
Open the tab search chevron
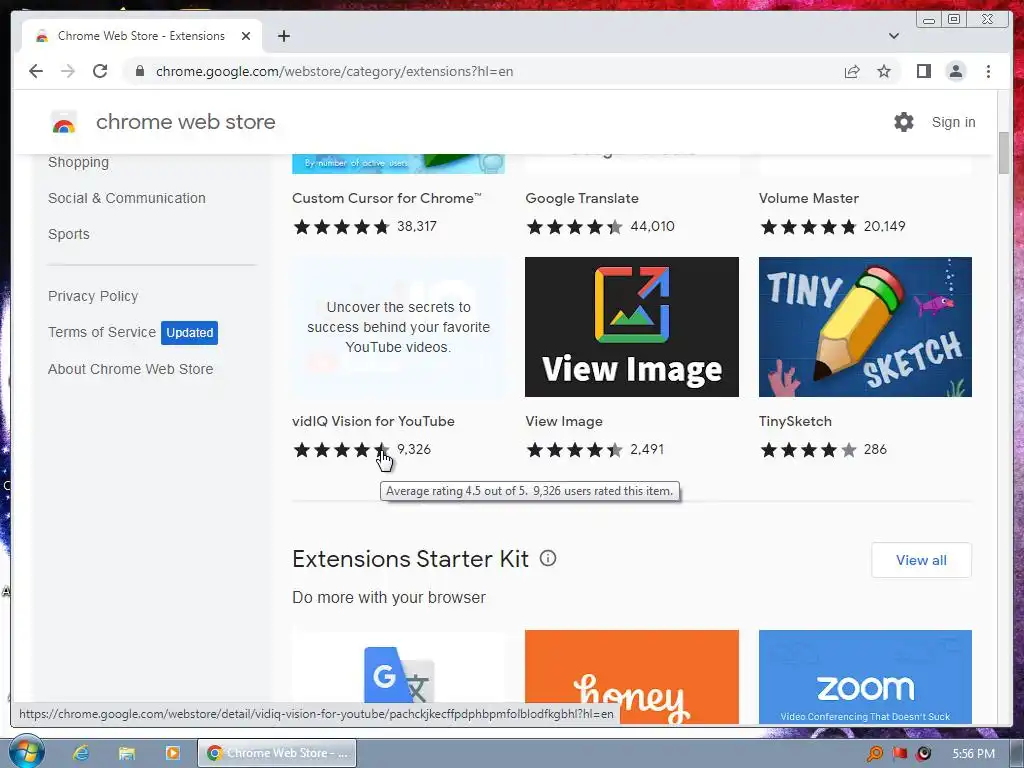(x=894, y=36)
